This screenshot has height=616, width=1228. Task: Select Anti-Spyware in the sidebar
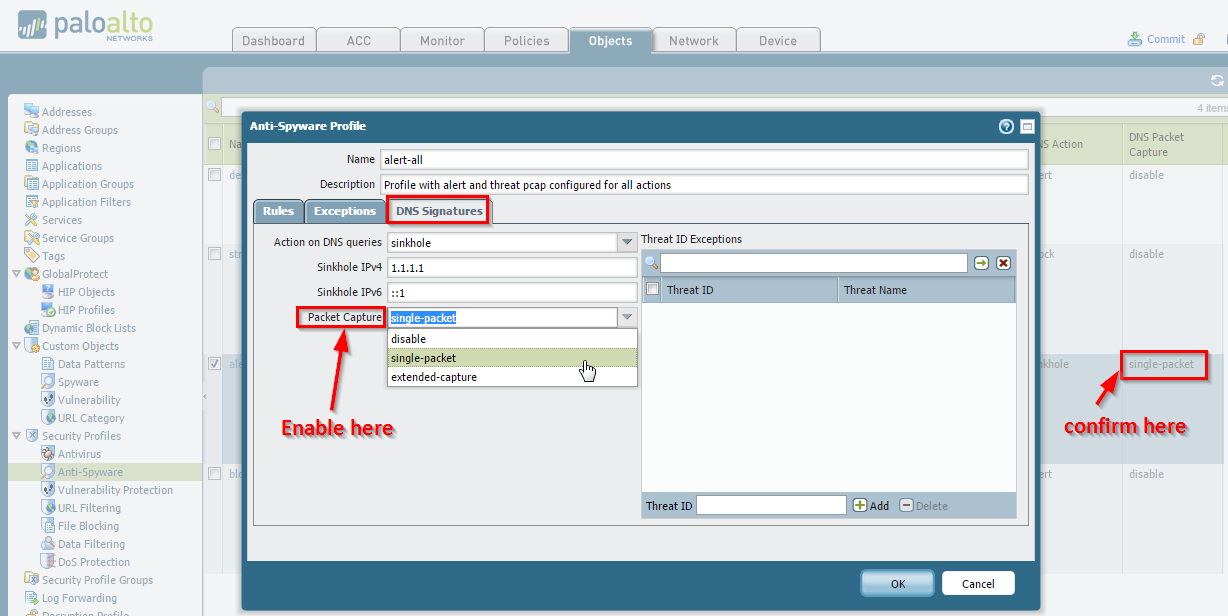point(90,472)
